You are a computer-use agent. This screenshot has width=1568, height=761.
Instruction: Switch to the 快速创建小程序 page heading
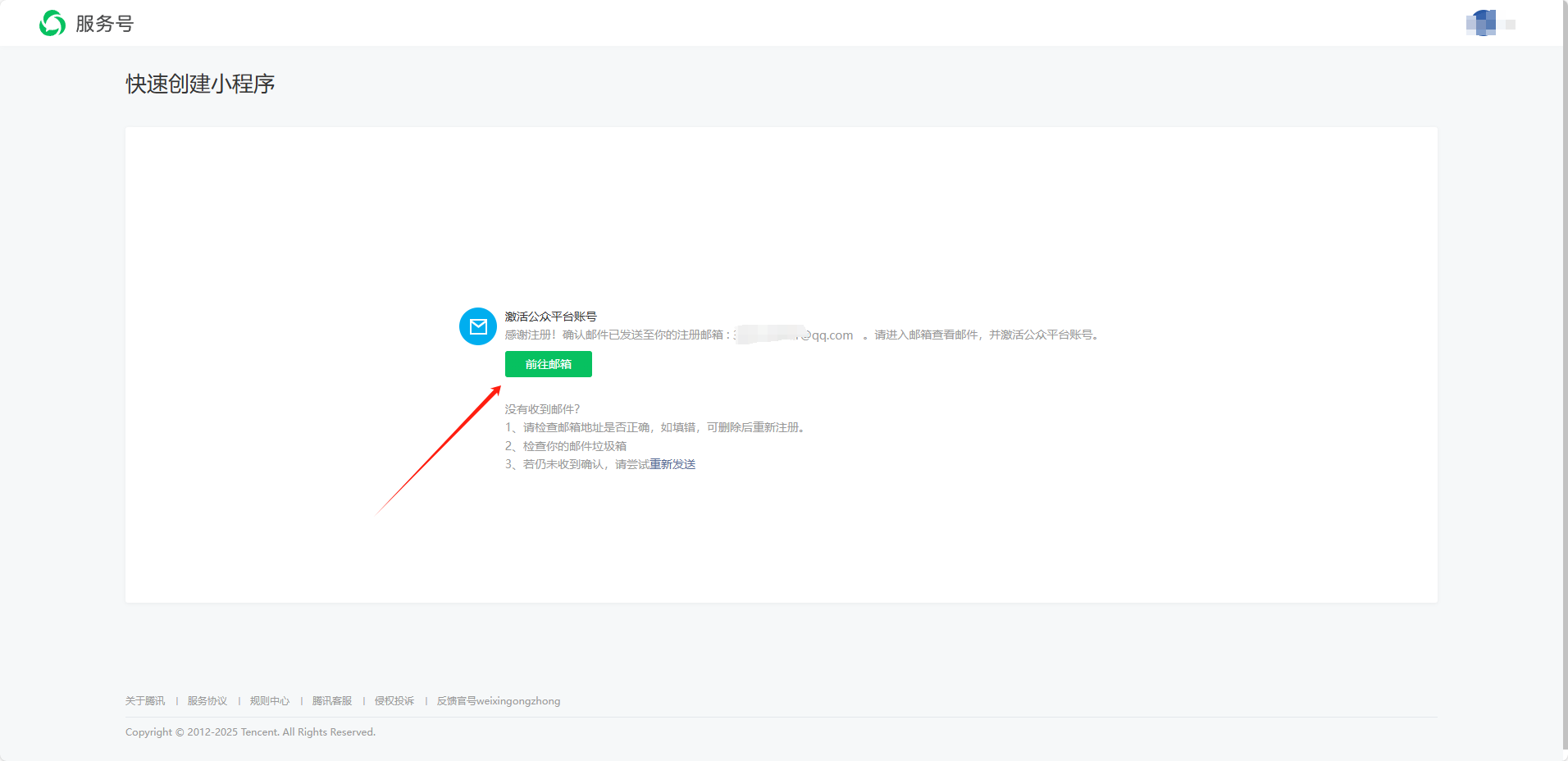point(199,83)
